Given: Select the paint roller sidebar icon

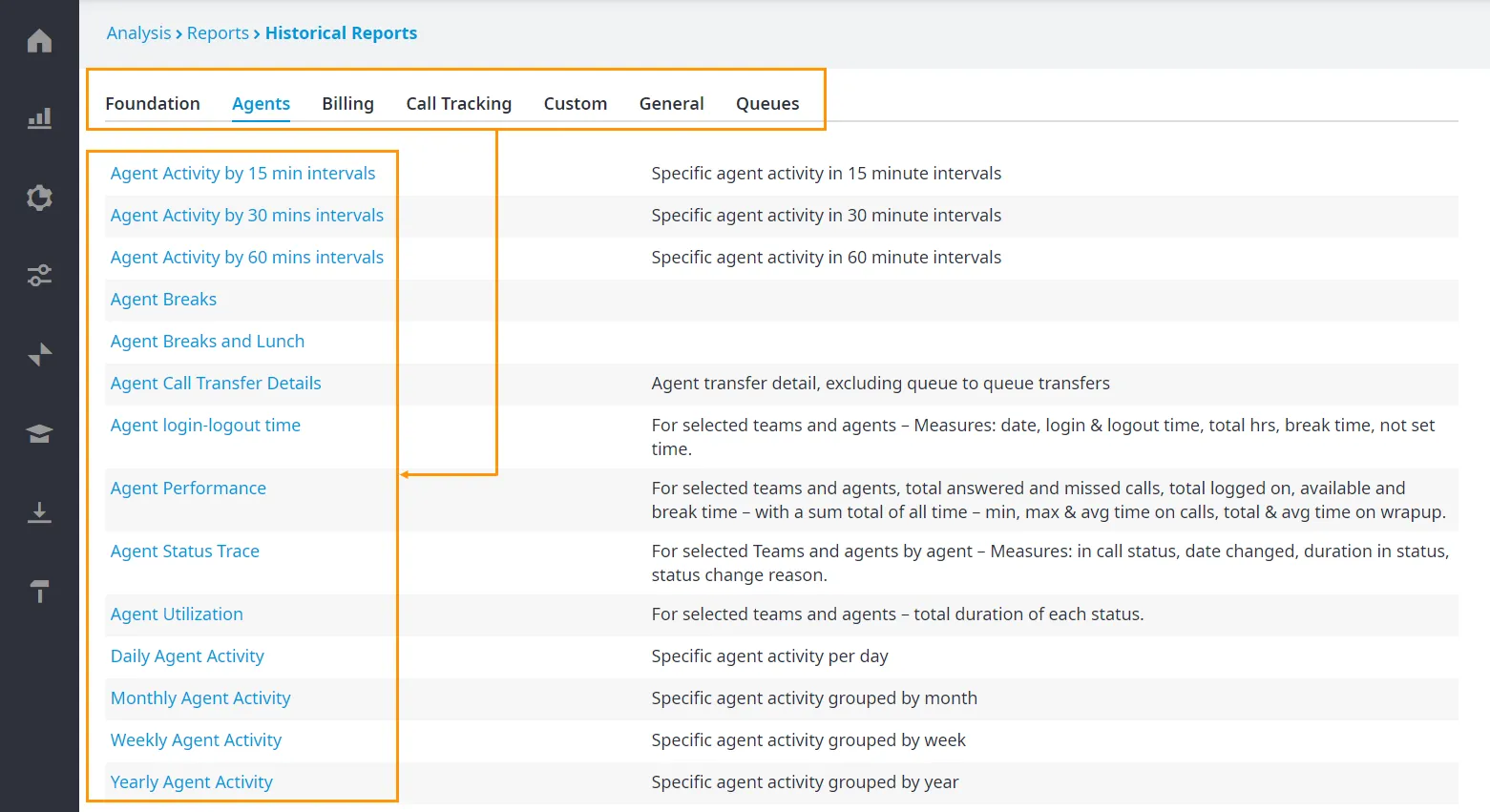Looking at the screenshot, I should 39,592.
